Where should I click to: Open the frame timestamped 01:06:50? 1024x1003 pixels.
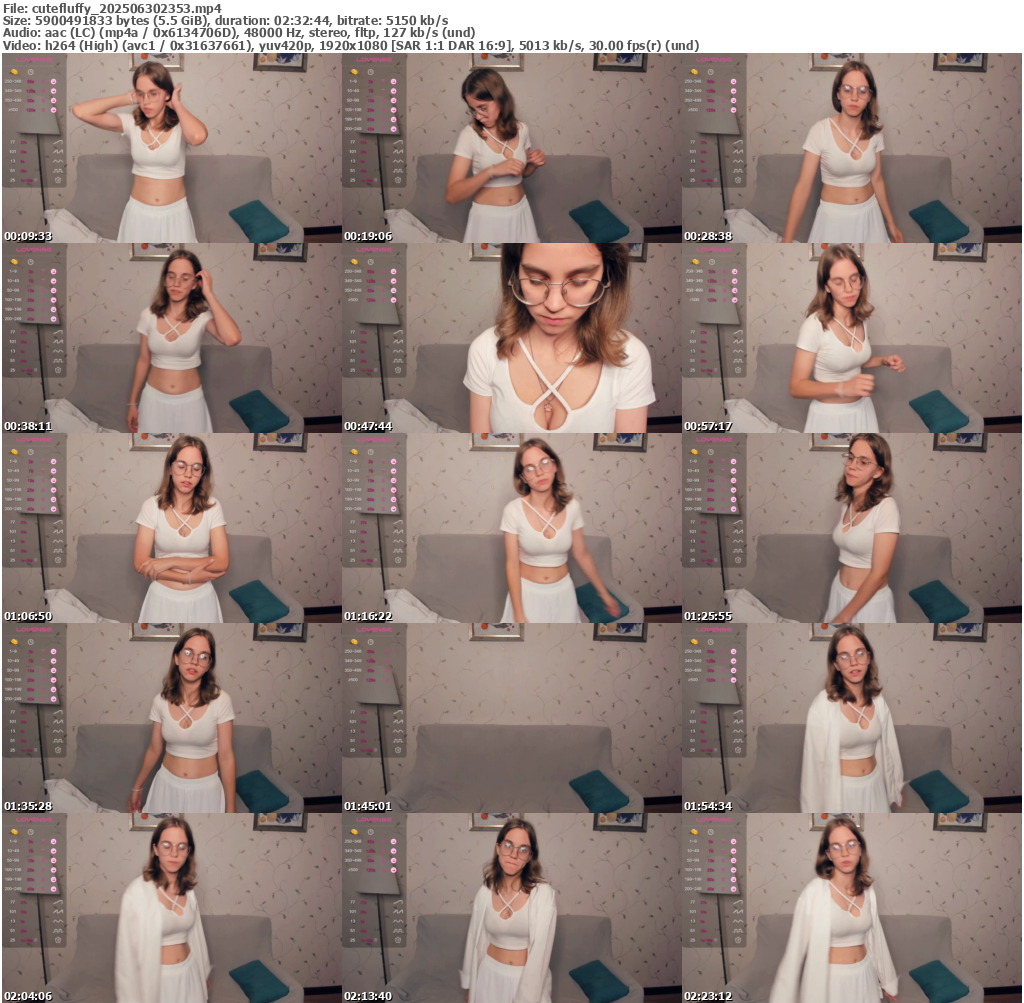tap(171, 528)
